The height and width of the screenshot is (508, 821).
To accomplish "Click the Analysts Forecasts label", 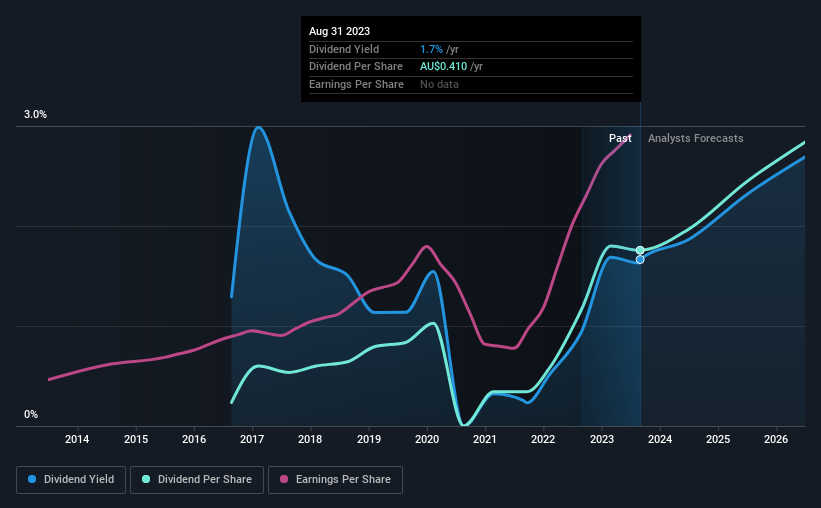I will (695, 138).
